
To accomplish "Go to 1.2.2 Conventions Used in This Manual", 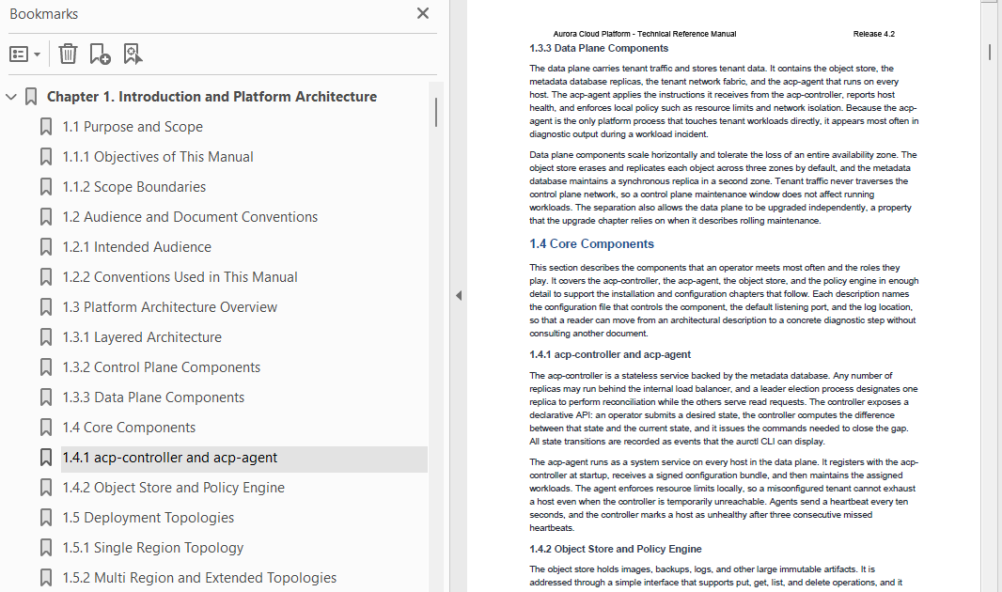I will [180, 277].
